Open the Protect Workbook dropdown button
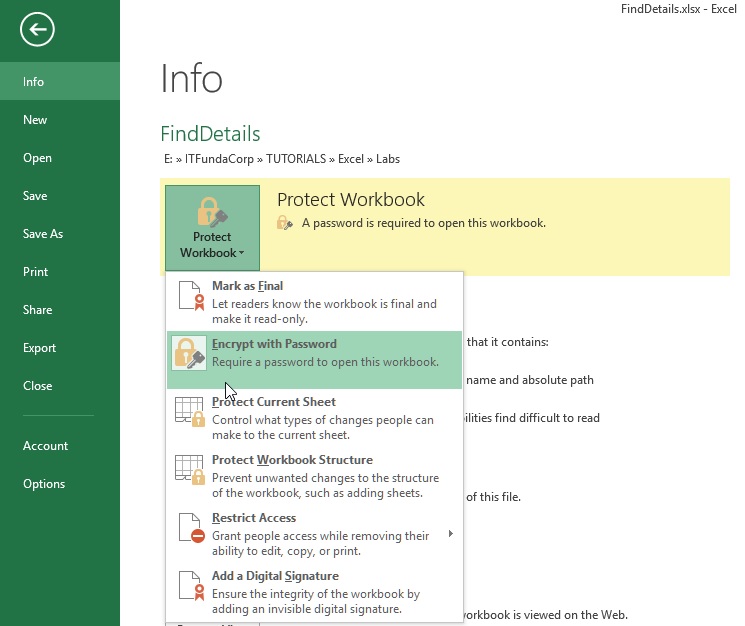Screen dimensions: 745x626 pos(212,228)
